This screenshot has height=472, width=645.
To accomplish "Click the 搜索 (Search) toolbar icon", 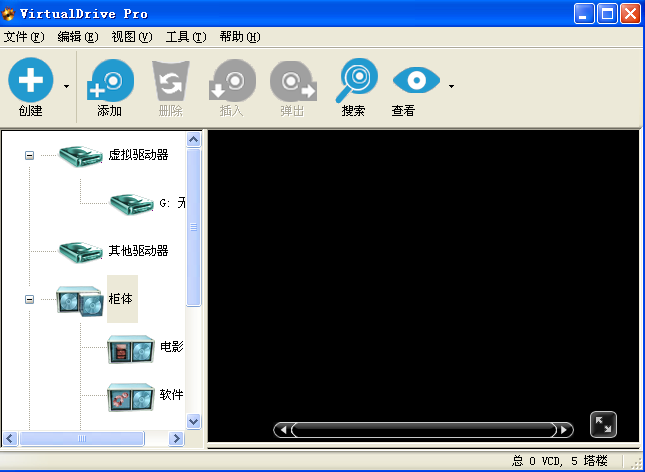I will (x=355, y=80).
